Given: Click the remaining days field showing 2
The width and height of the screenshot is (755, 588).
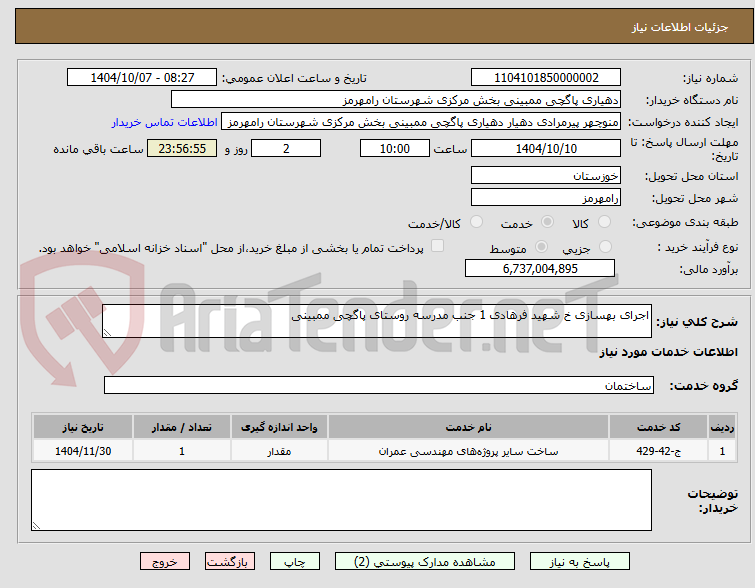Looking at the screenshot, I should tap(286, 148).
